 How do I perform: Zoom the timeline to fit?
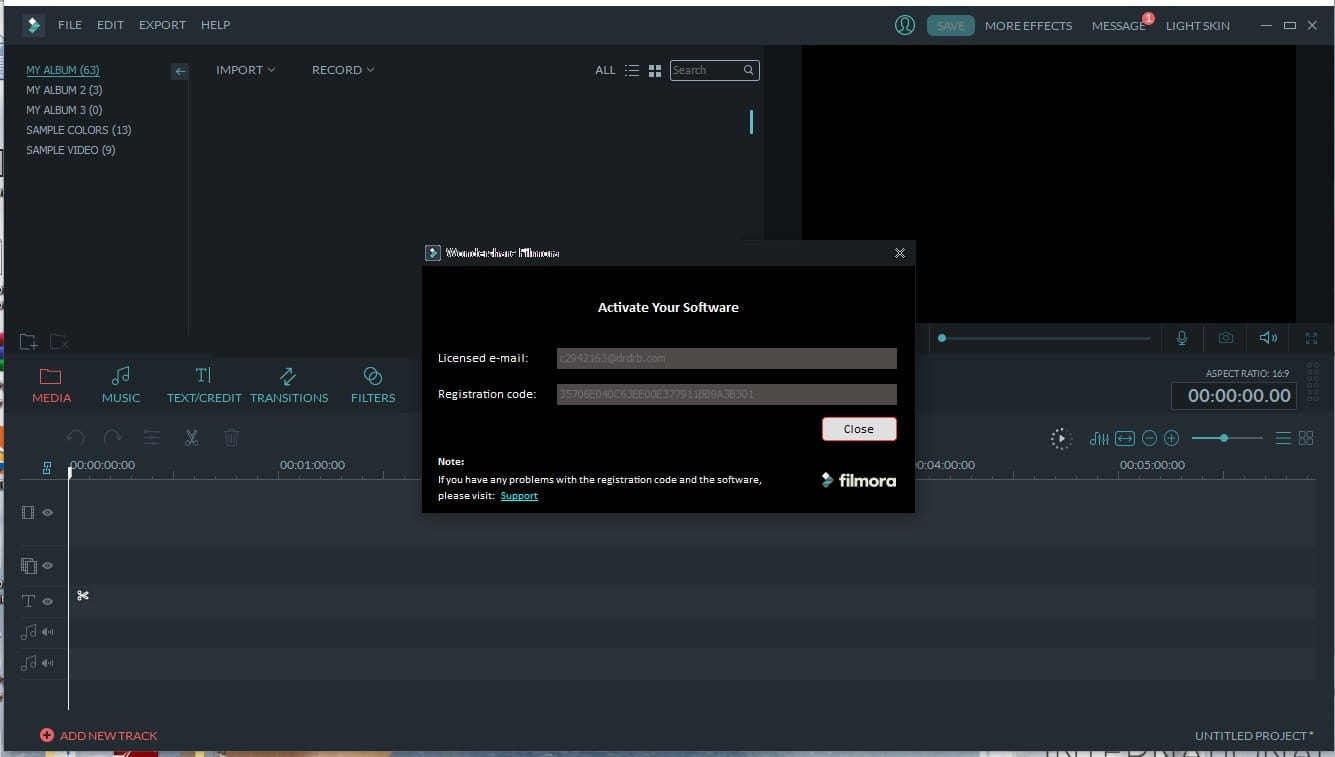click(1125, 438)
